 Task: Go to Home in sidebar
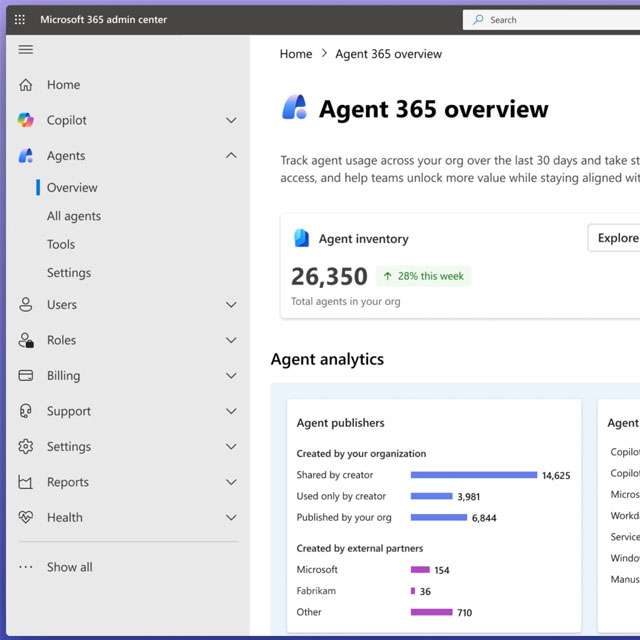click(63, 85)
